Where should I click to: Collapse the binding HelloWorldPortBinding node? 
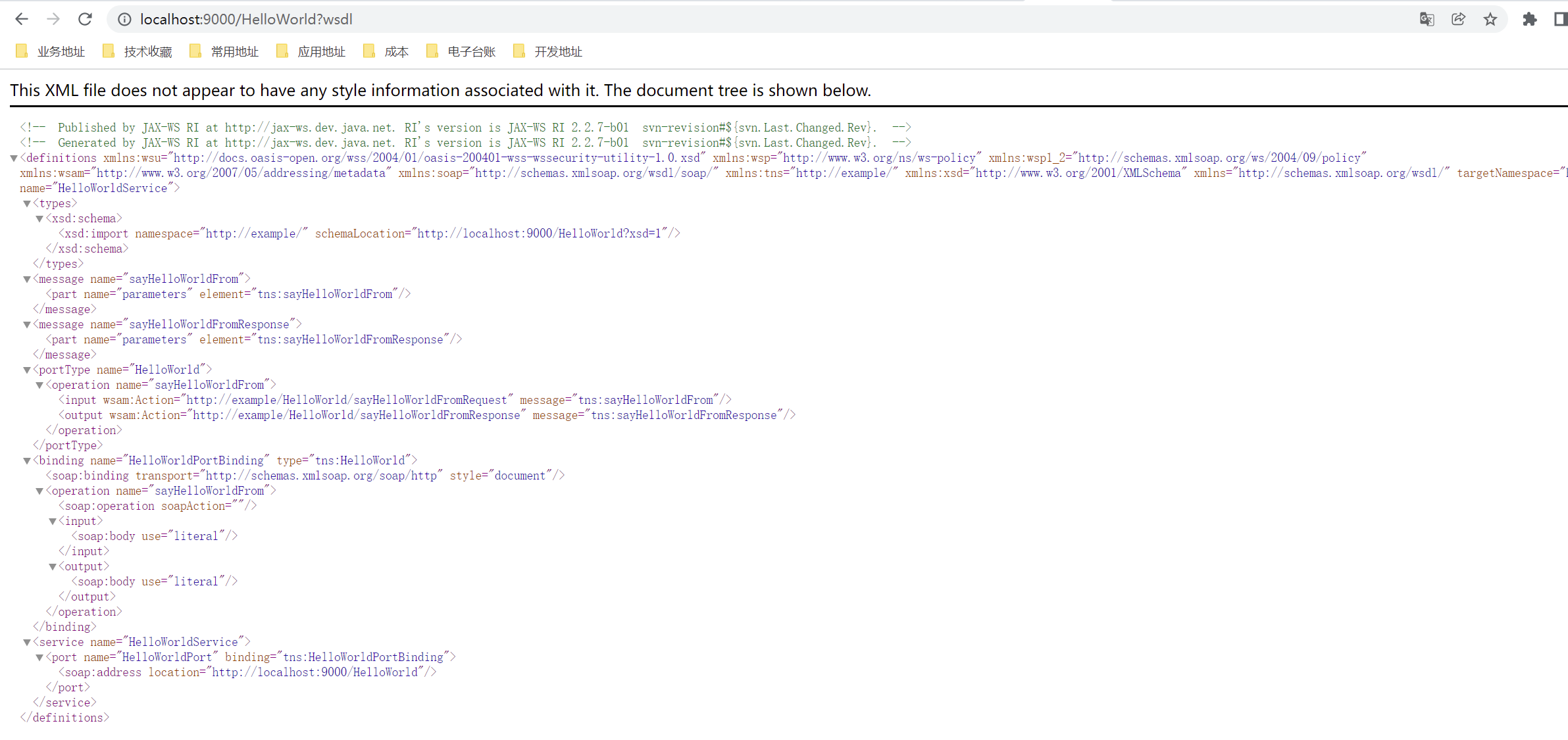coord(27,460)
